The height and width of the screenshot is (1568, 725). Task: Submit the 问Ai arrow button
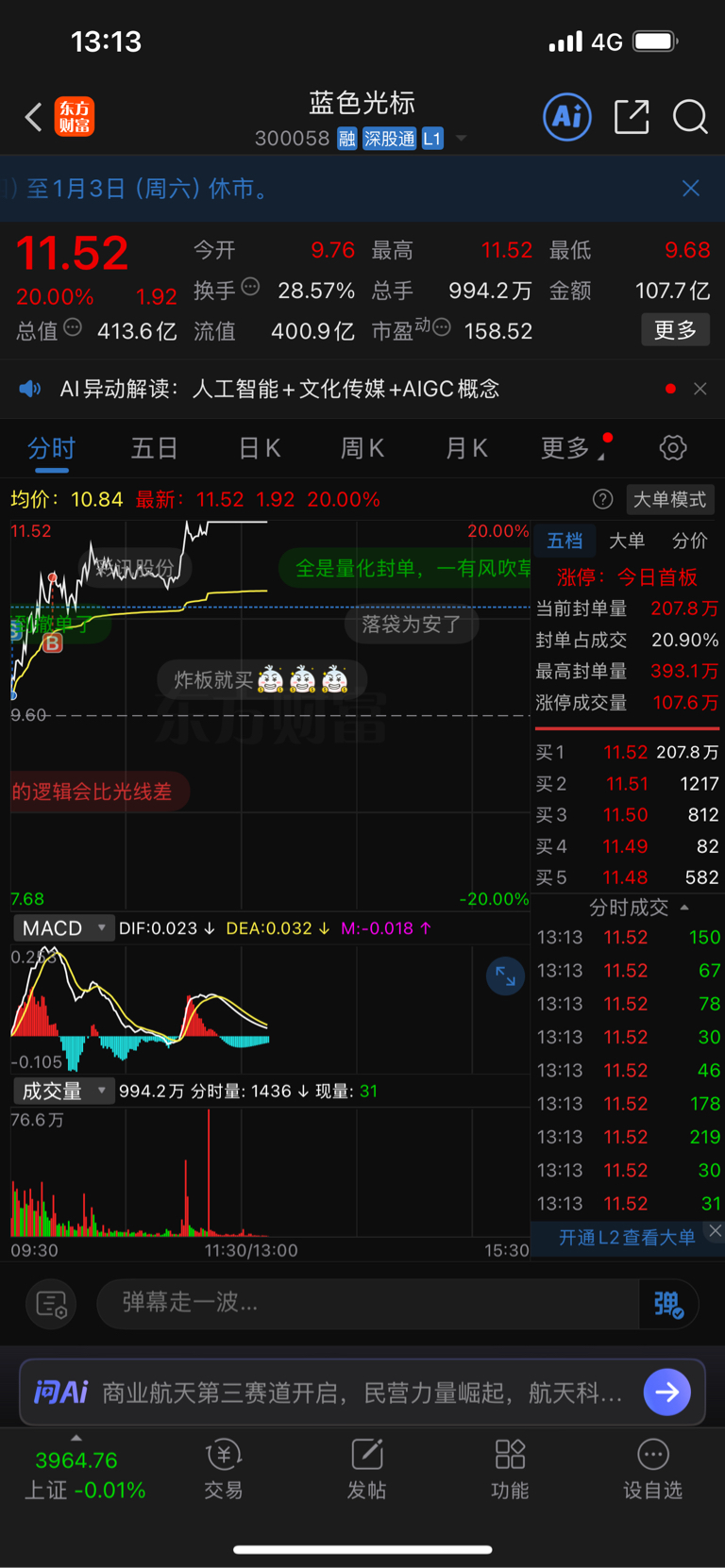tap(667, 1392)
